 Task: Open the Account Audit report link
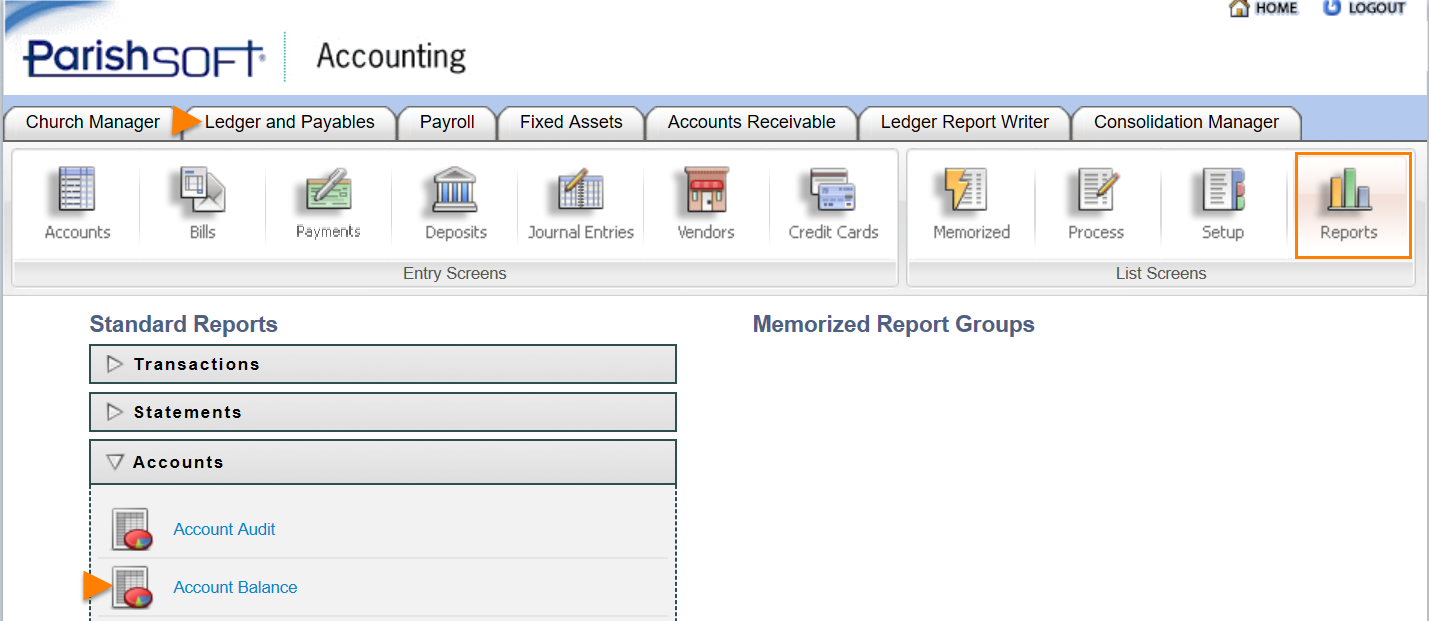(224, 529)
